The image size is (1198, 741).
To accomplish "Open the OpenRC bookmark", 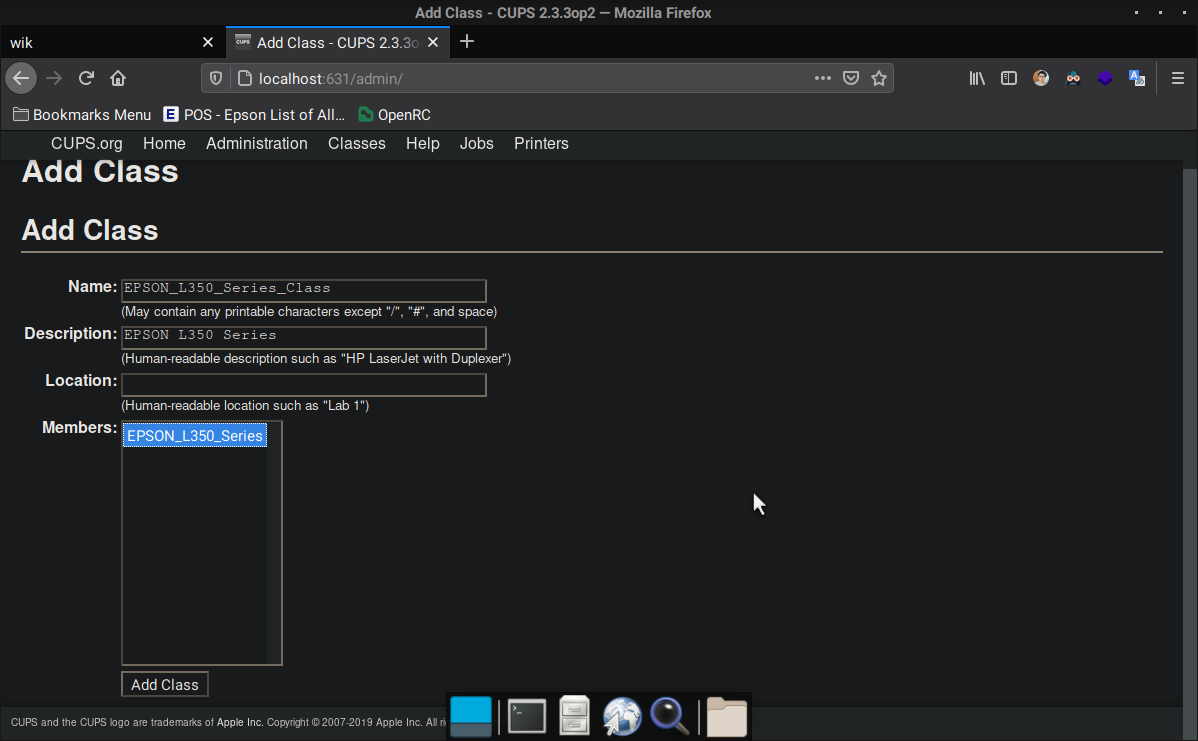I will pos(395,115).
